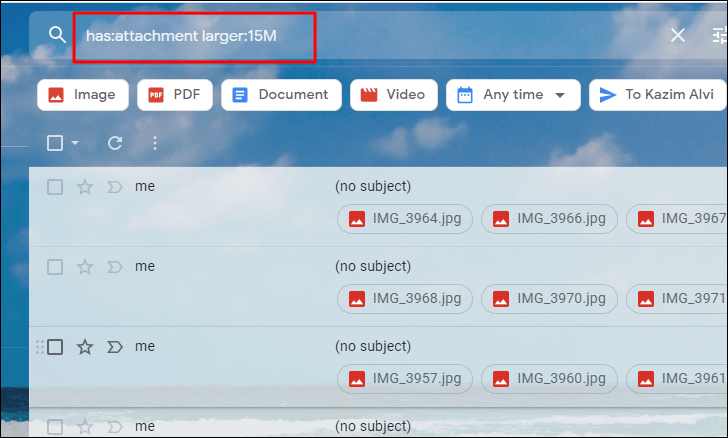Click the image icon on IMG_3970.jpg chip
The width and height of the screenshot is (728, 438).
[501, 299]
